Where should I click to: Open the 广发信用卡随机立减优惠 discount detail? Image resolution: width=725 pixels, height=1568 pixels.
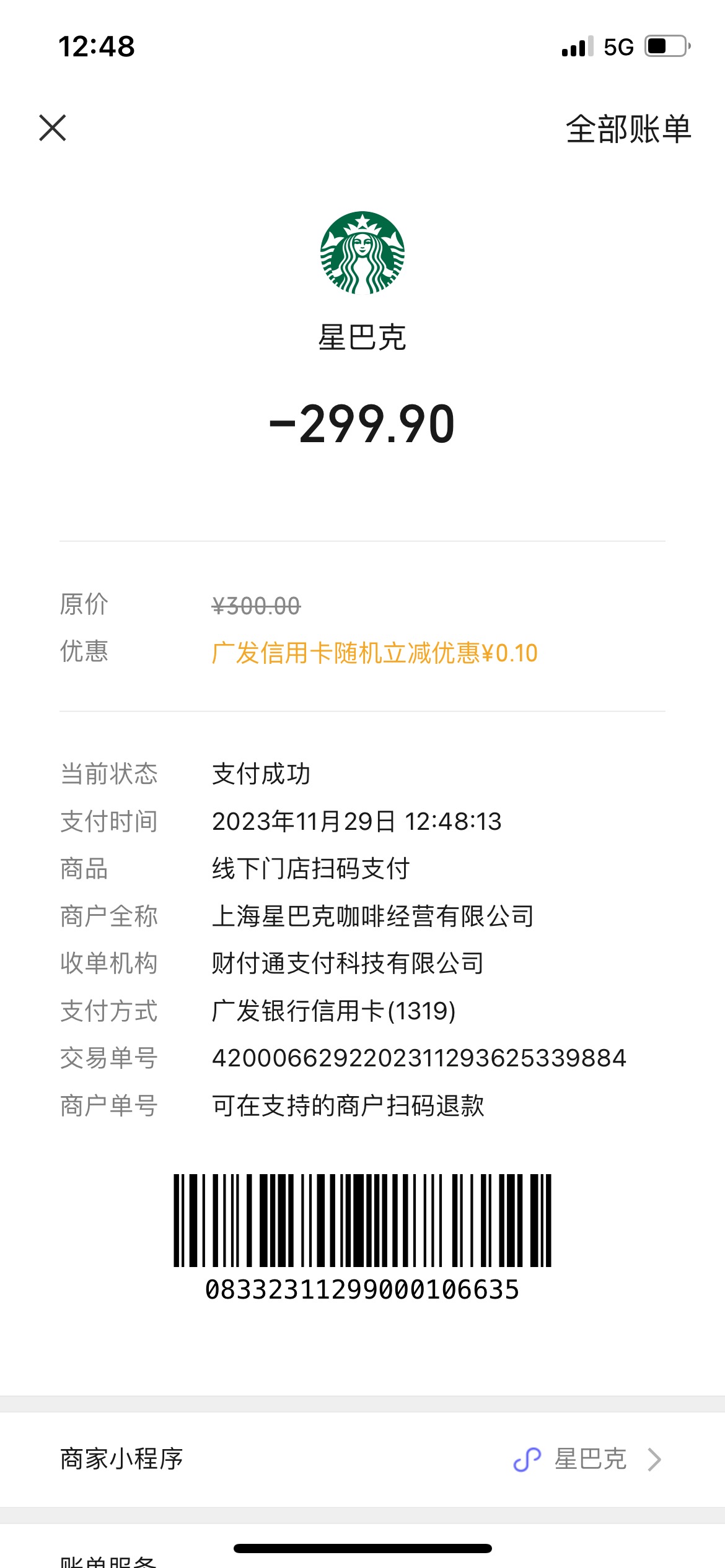[375, 653]
